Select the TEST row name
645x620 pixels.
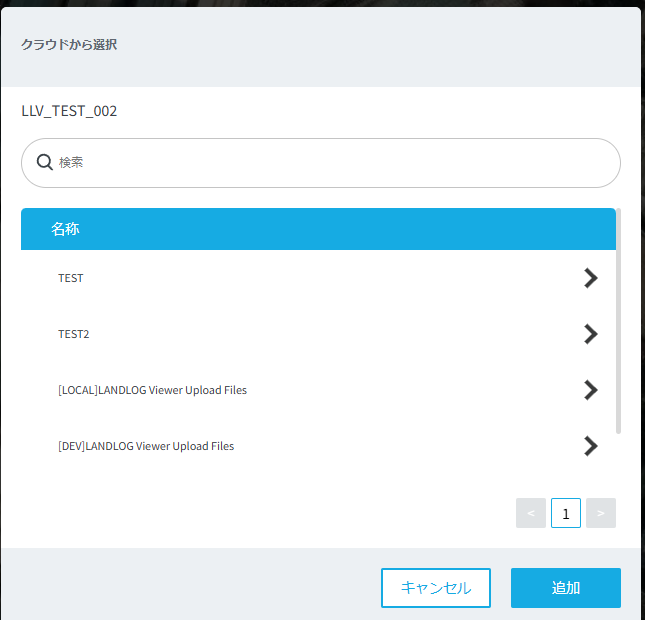click(x=71, y=278)
